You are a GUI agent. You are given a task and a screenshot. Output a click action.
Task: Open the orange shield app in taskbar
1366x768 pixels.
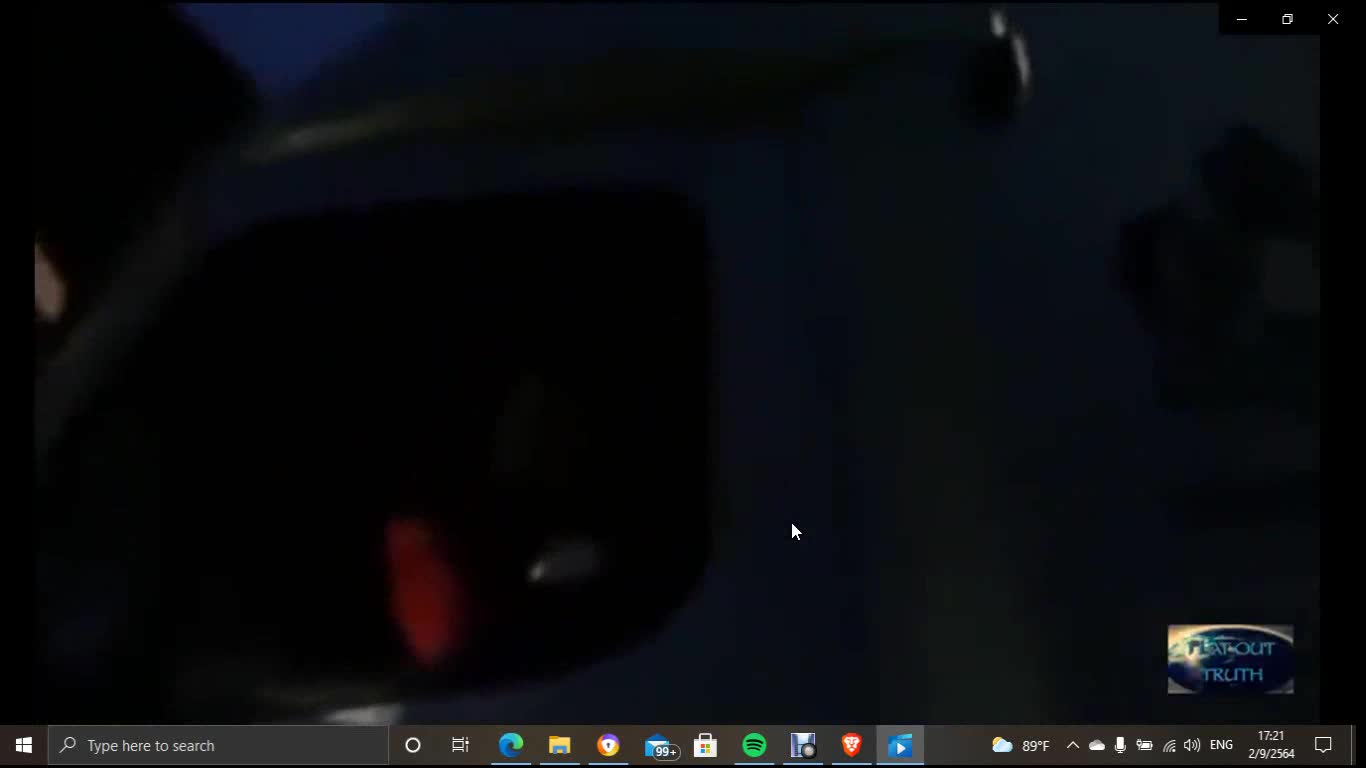point(608,745)
